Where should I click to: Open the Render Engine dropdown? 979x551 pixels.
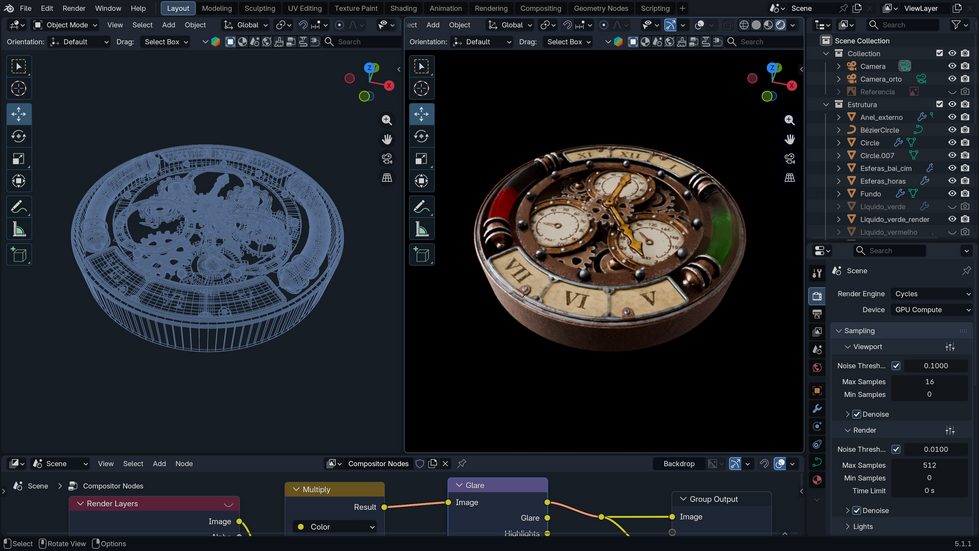point(932,294)
